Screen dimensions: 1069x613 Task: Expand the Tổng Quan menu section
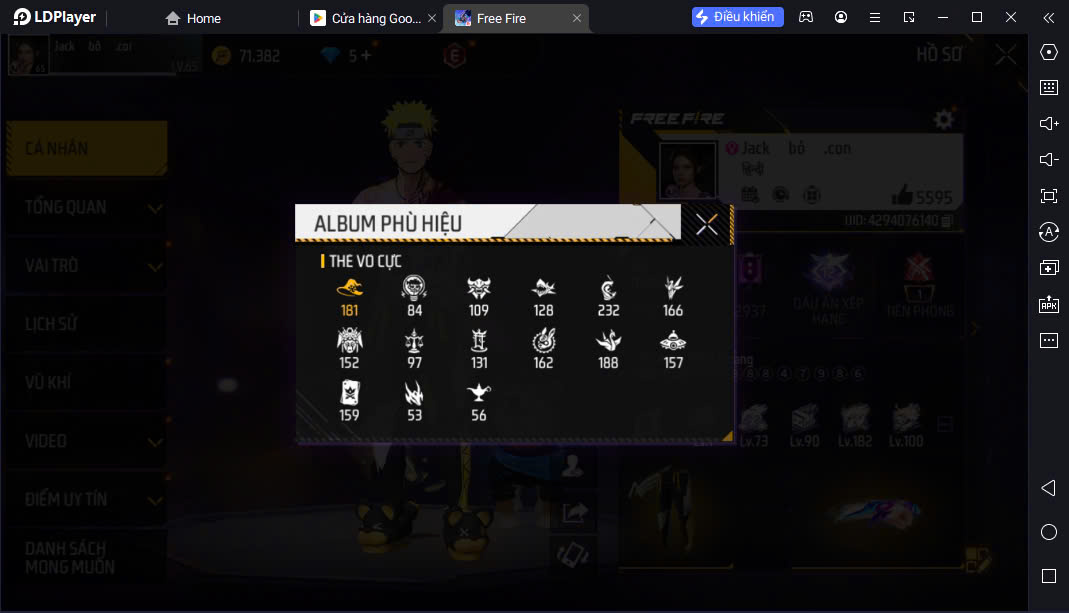click(x=87, y=207)
